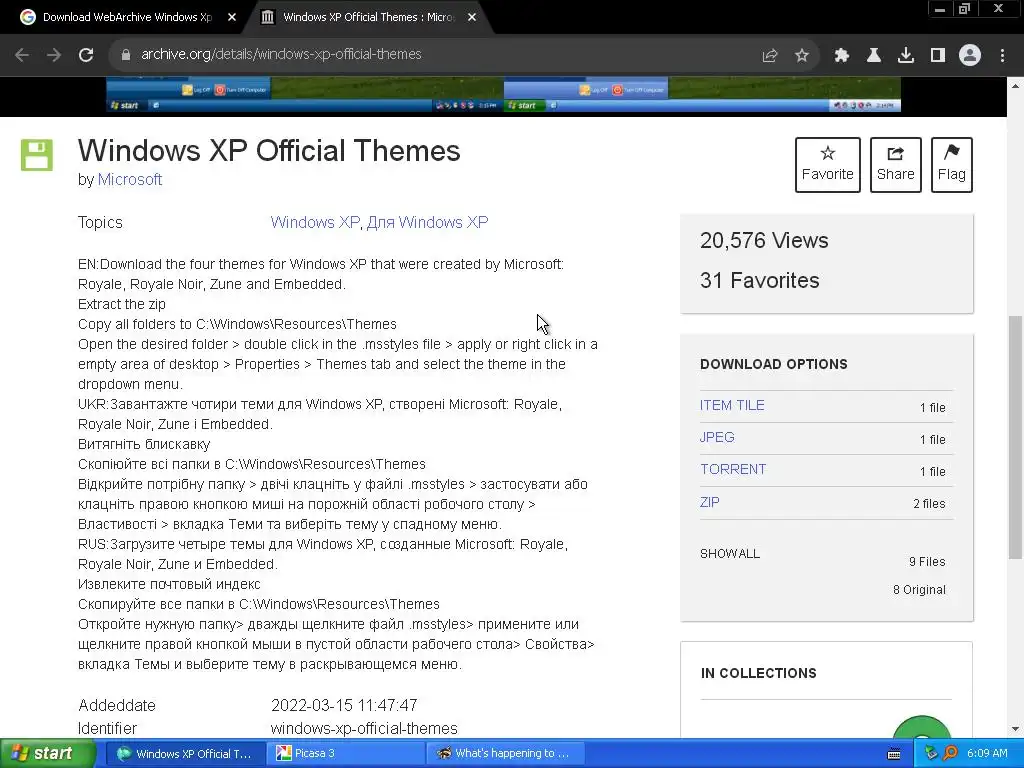
Task: Switch to Download WebArchive Windows Xp tab
Action: point(127,18)
